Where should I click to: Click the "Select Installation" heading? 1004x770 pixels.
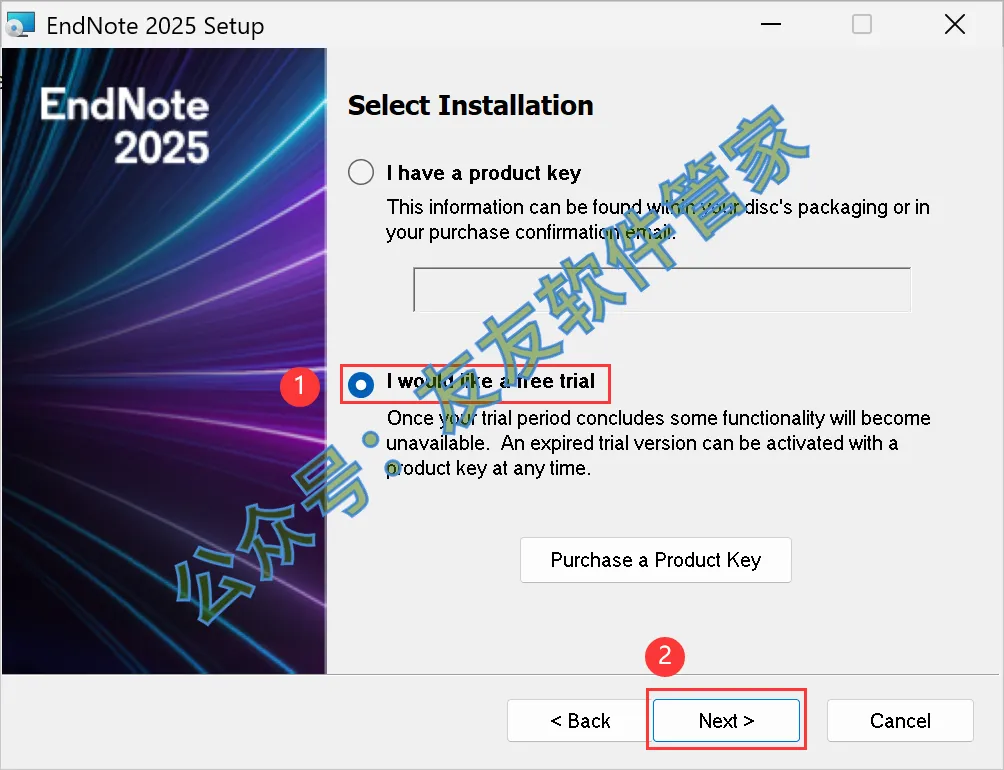[470, 106]
